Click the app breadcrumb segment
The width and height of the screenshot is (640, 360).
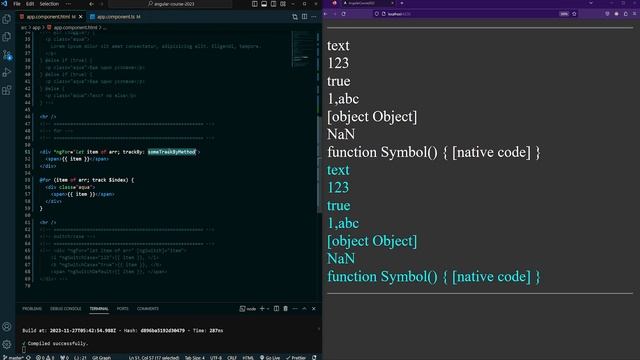pos(37,28)
